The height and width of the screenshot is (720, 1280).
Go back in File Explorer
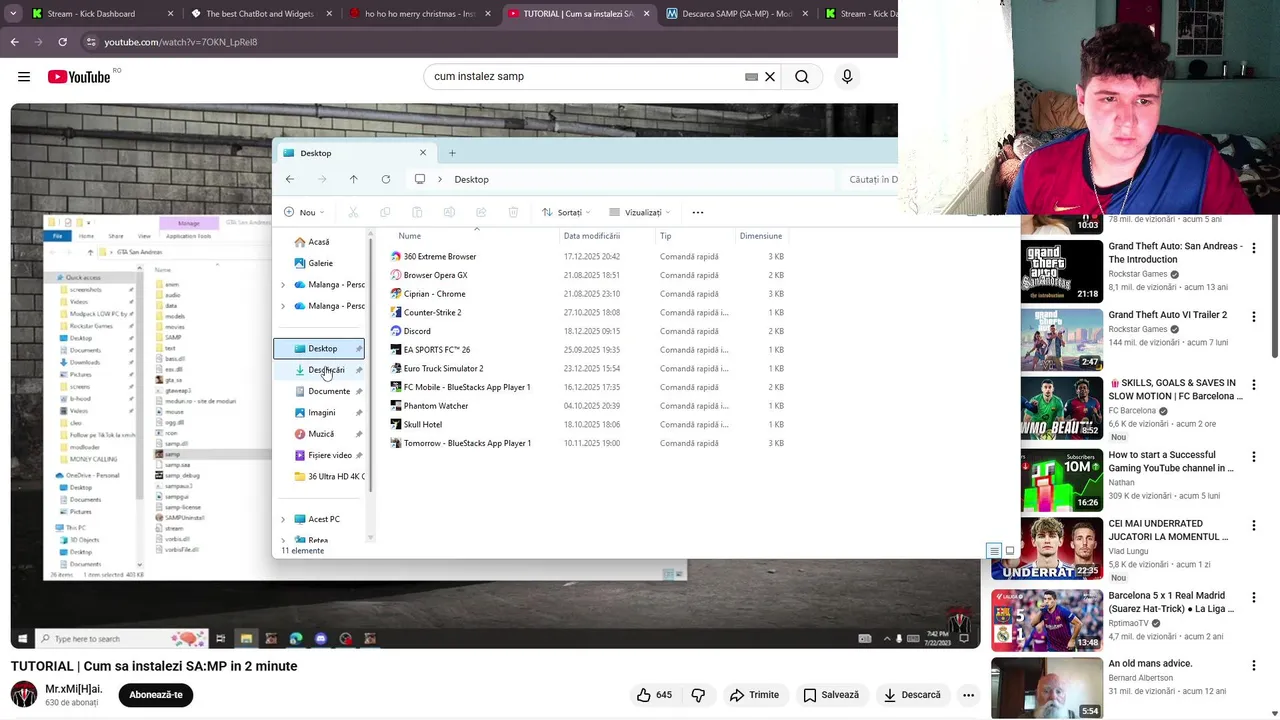click(x=290, y=179)
